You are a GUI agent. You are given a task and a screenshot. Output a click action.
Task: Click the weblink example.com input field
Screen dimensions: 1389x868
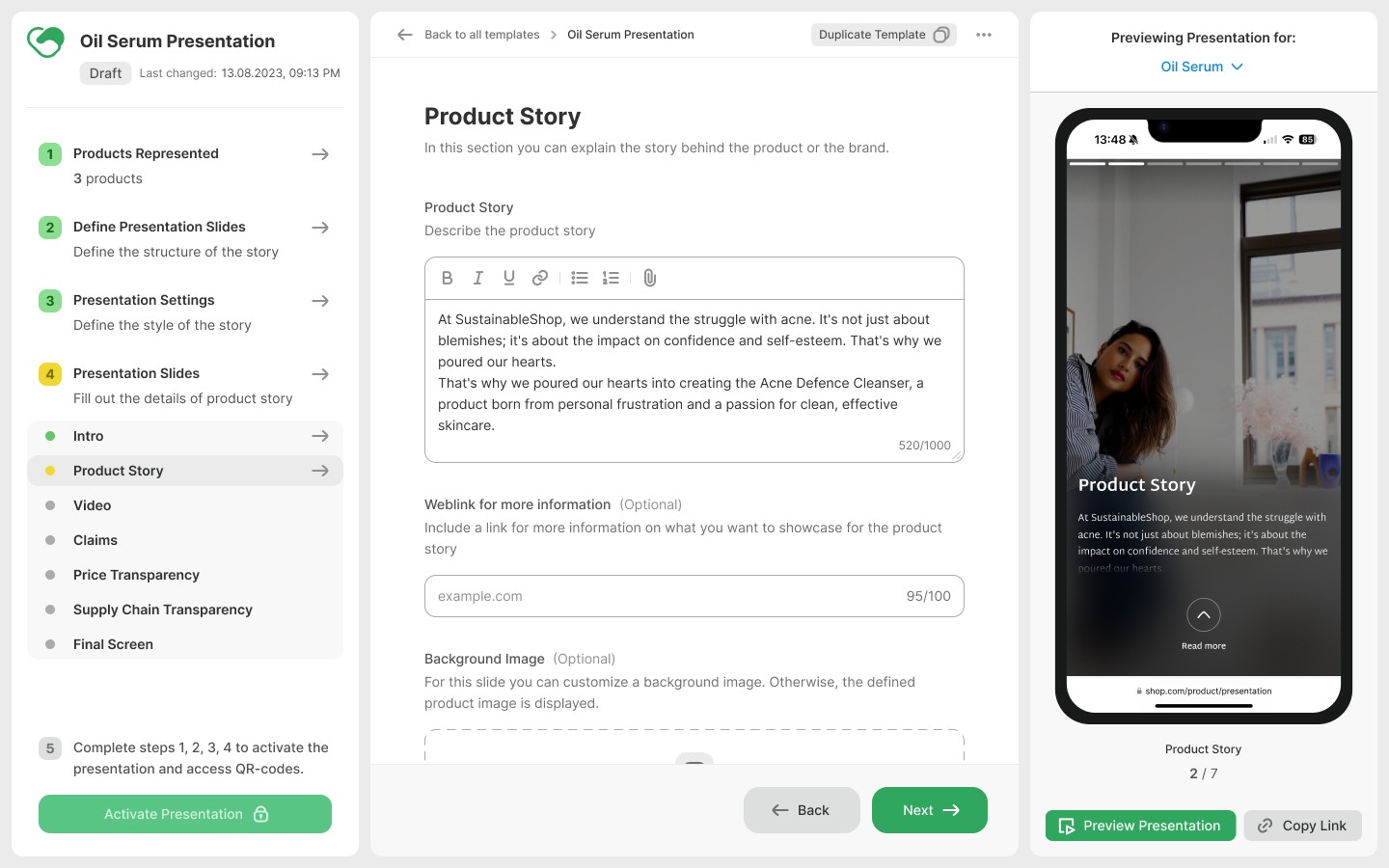(x=694, y=596)
